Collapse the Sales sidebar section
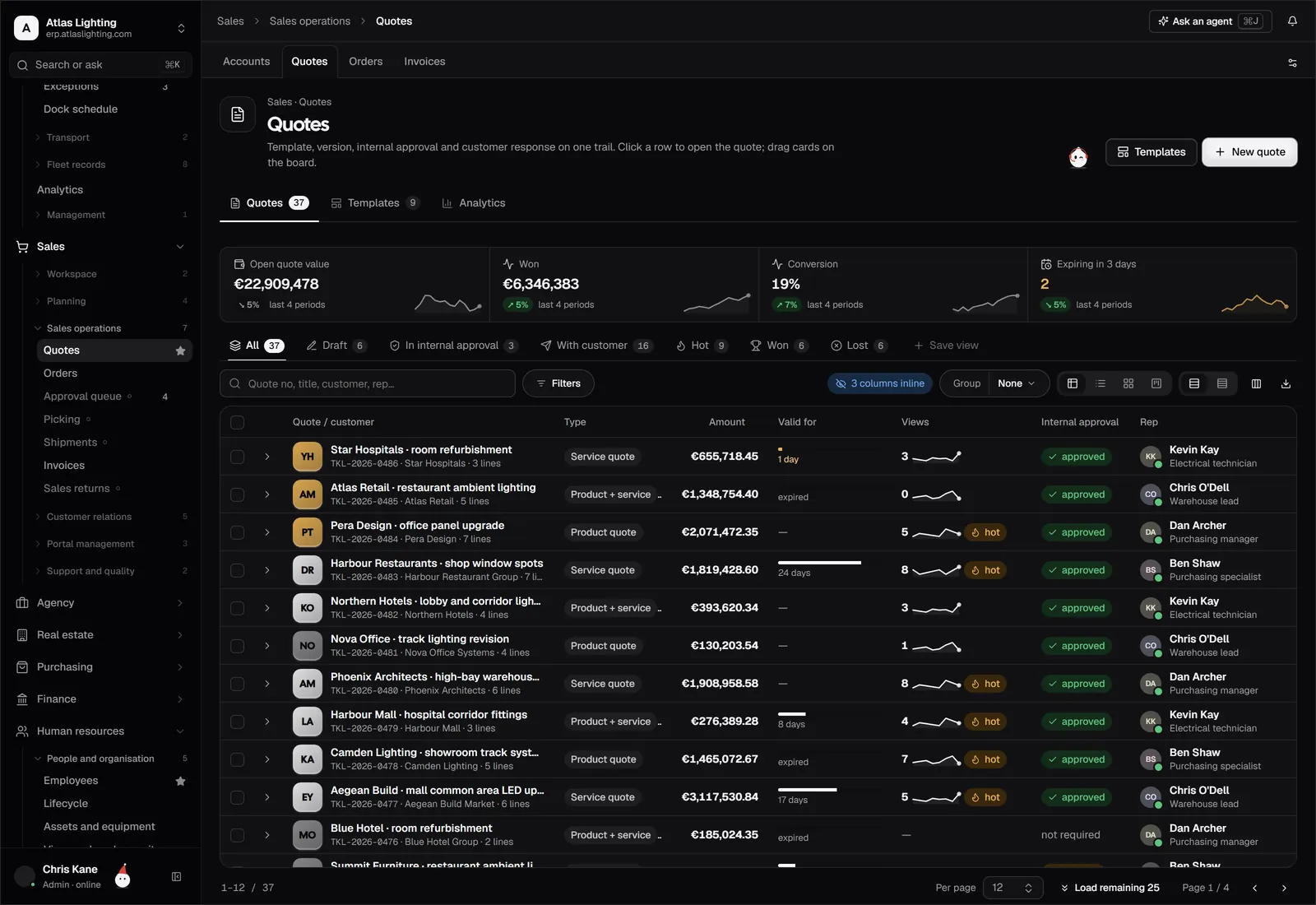The image size is (1316, 905). [180, 247]
